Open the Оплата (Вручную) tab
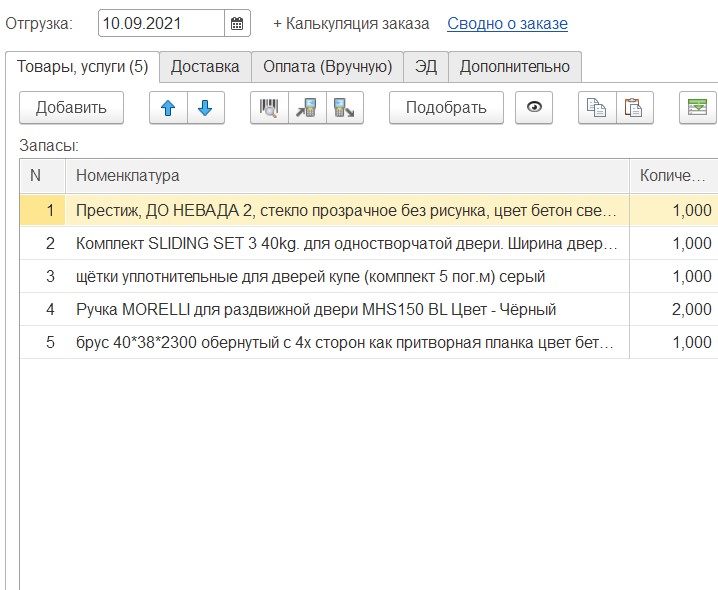 327,67
